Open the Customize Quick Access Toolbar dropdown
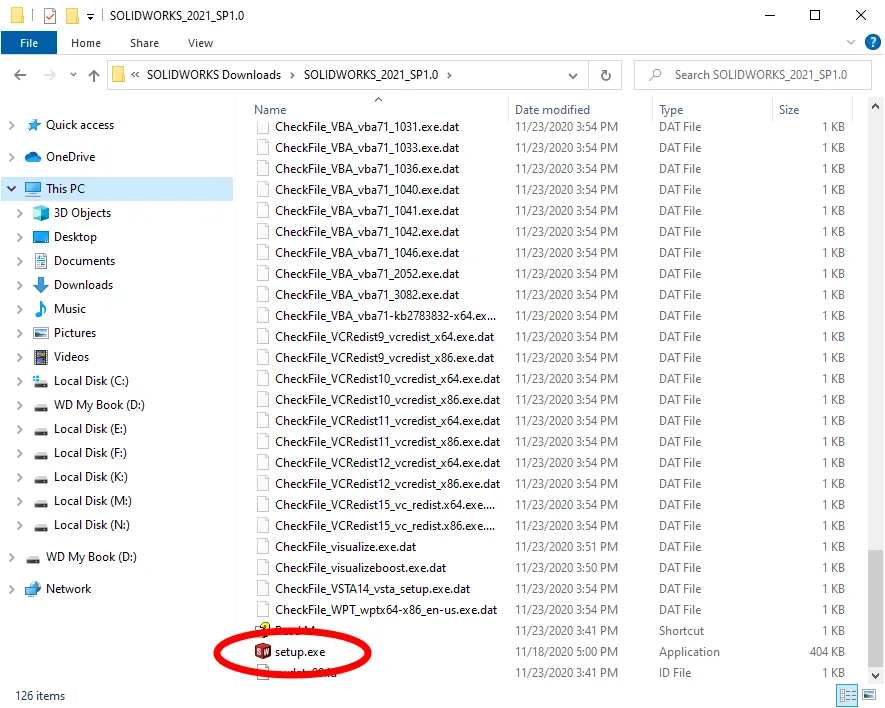This screenshot has height=708, width=885. pos(90,16)
